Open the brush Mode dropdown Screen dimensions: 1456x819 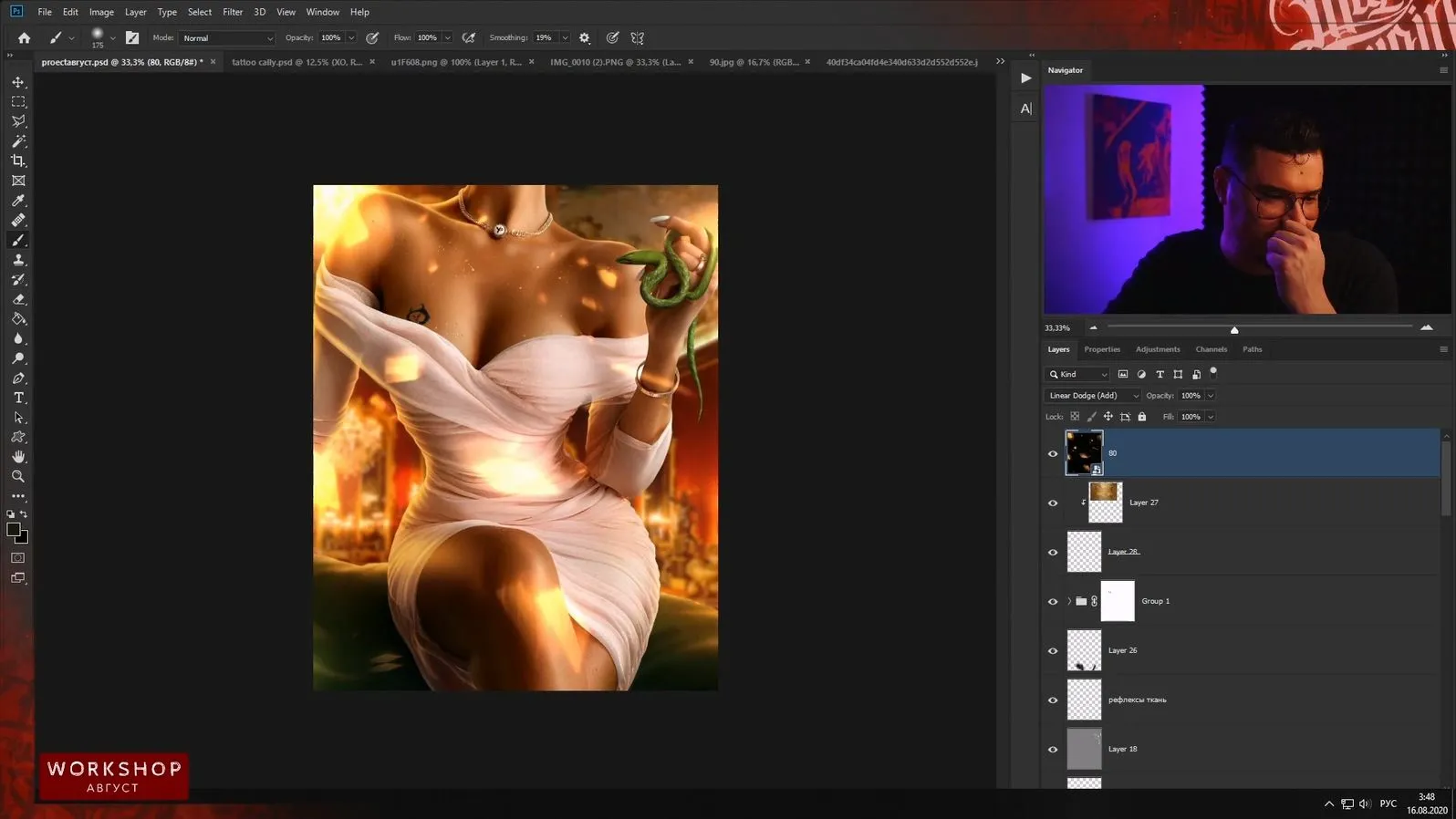point(227,38)
